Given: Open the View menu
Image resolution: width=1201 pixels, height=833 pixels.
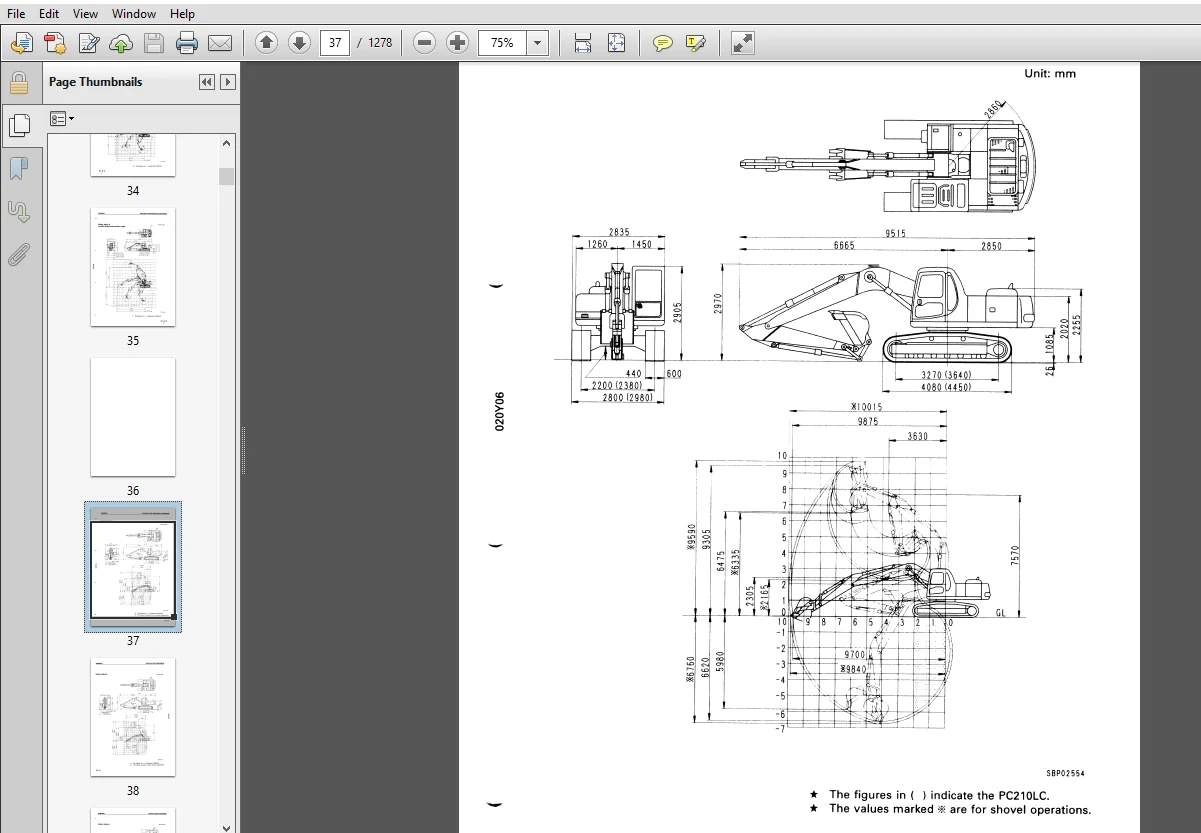Looking at the screenshot, I should [x=86, y=14].
